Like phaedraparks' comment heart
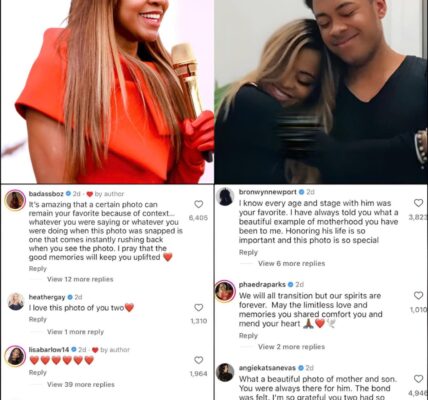 coord(418,295)
